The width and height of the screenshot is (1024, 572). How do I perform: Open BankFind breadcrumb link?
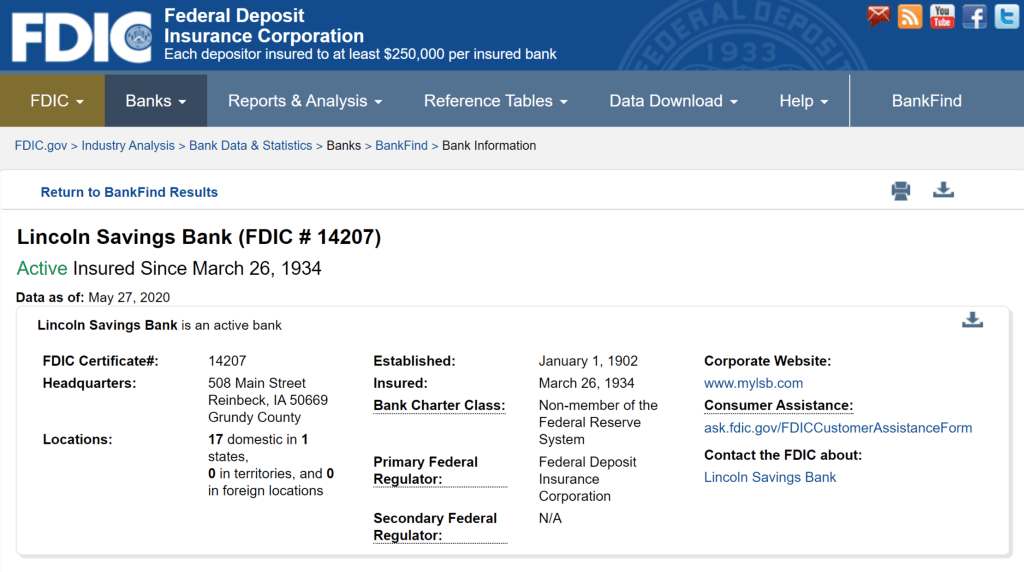(x=401, y=146)
